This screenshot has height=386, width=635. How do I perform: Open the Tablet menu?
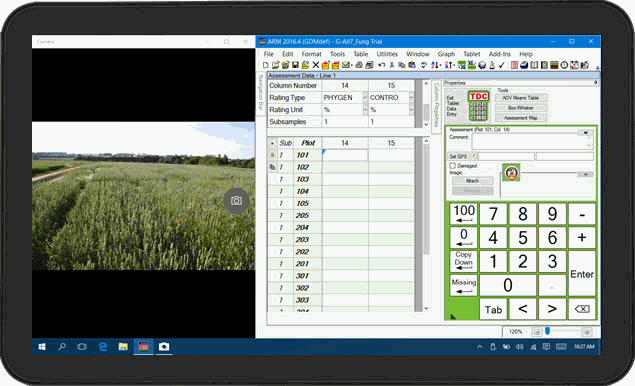[472, 54]
